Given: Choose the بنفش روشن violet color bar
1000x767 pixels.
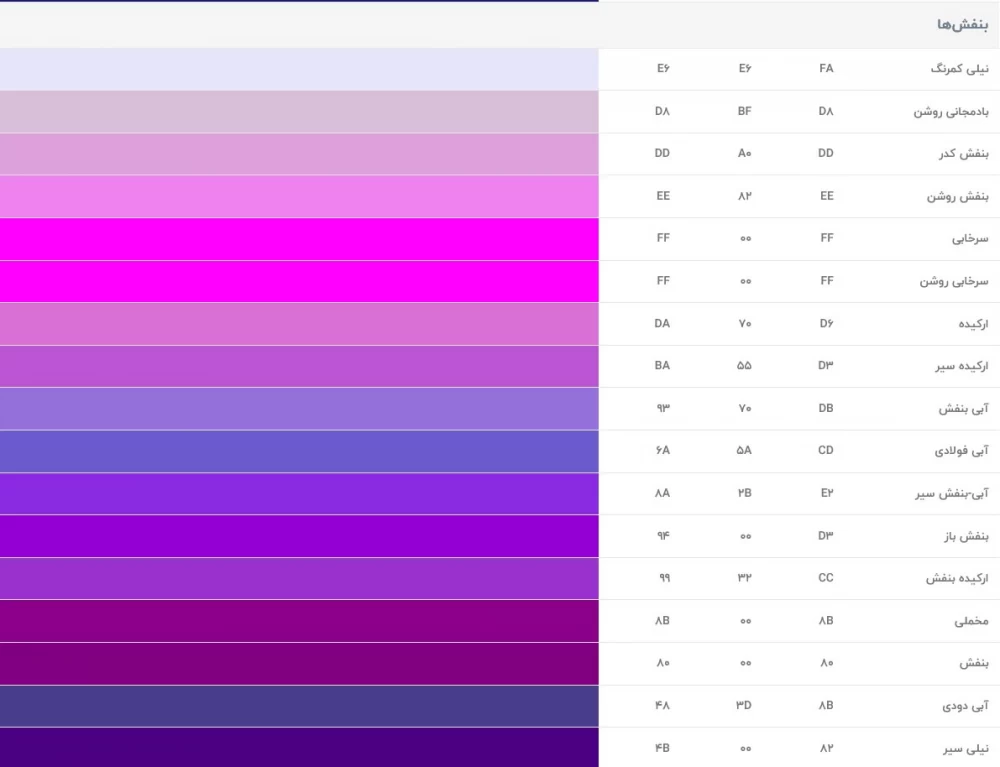Looking at the screenshot, I should coord(299,196).
